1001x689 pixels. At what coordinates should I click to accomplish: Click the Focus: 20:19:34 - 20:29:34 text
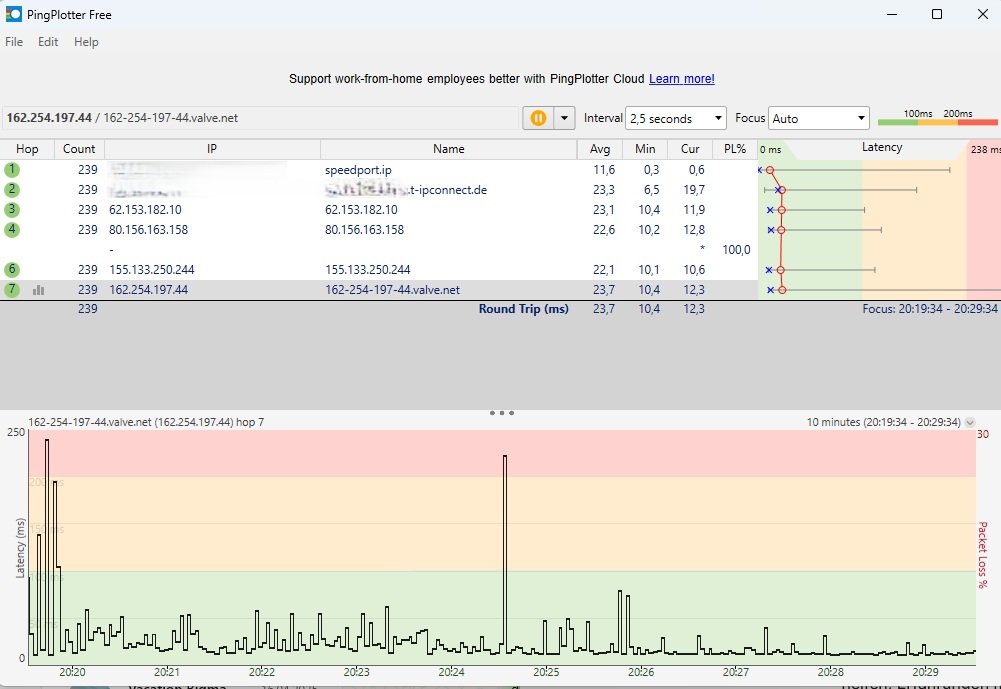pos(930,308)
